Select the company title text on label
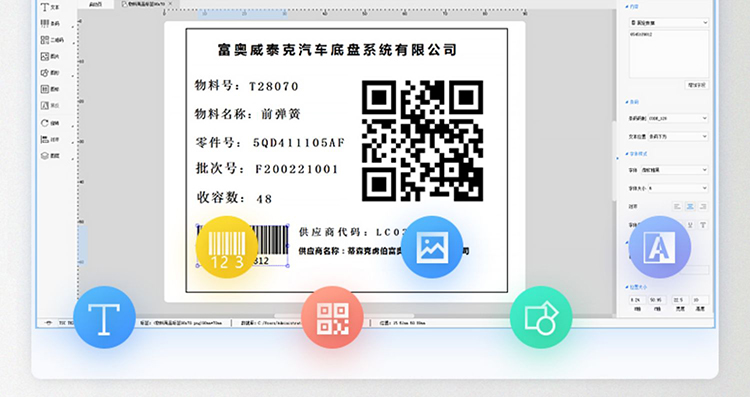Image resolution: width=750 pixels, height=397 pixels. 337,49
